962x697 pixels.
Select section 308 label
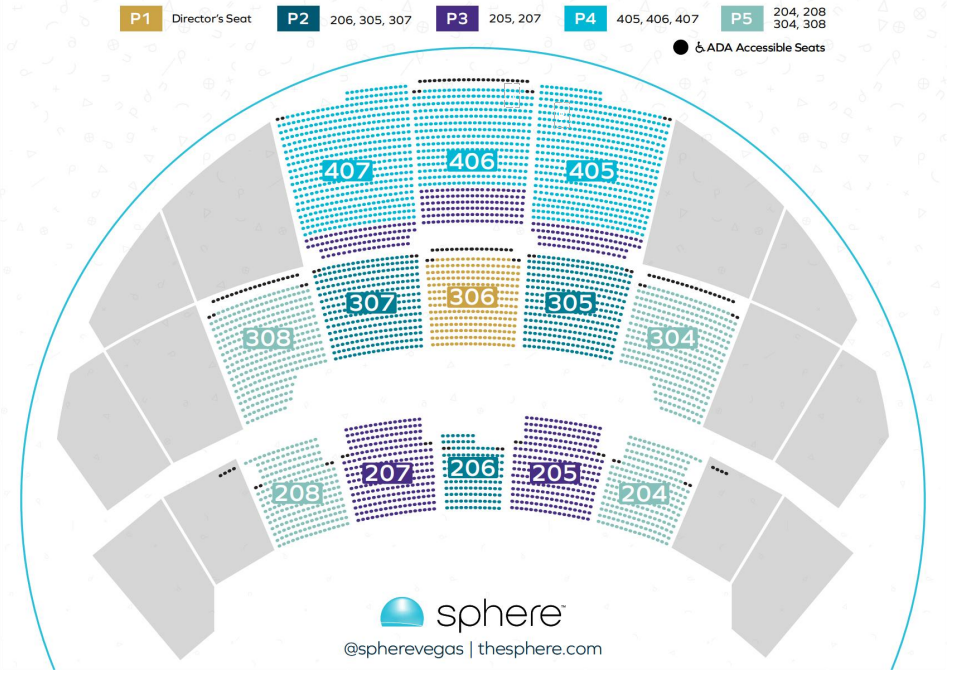(268, 338)
